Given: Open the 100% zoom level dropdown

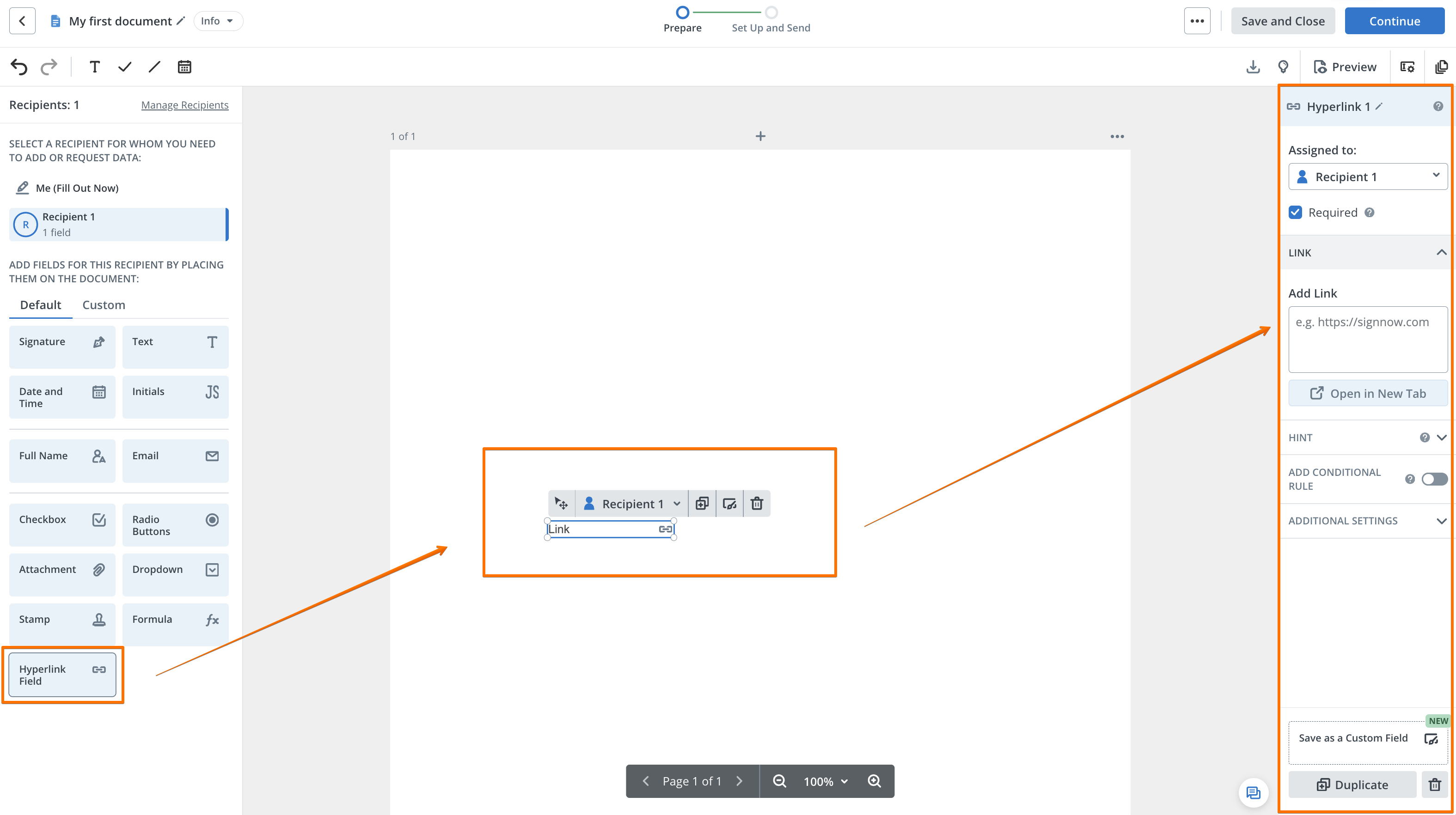Looking at the screenshot, I should [825, 781].
